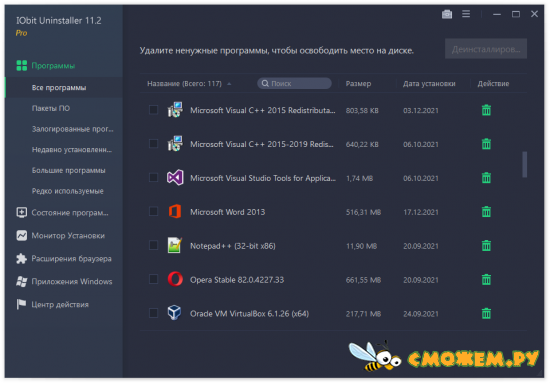Open the toolbox briefcase icon in title bar
The image size is (550, 383).
[x=447, y=14]
